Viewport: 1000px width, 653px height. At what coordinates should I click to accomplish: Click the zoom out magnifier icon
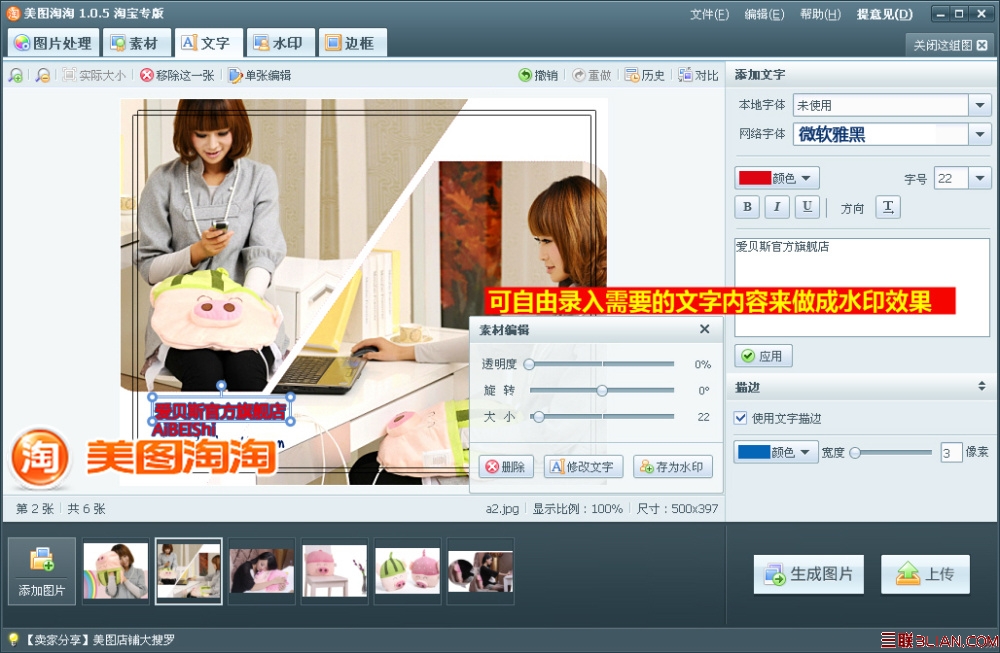[x=43, y=75]
